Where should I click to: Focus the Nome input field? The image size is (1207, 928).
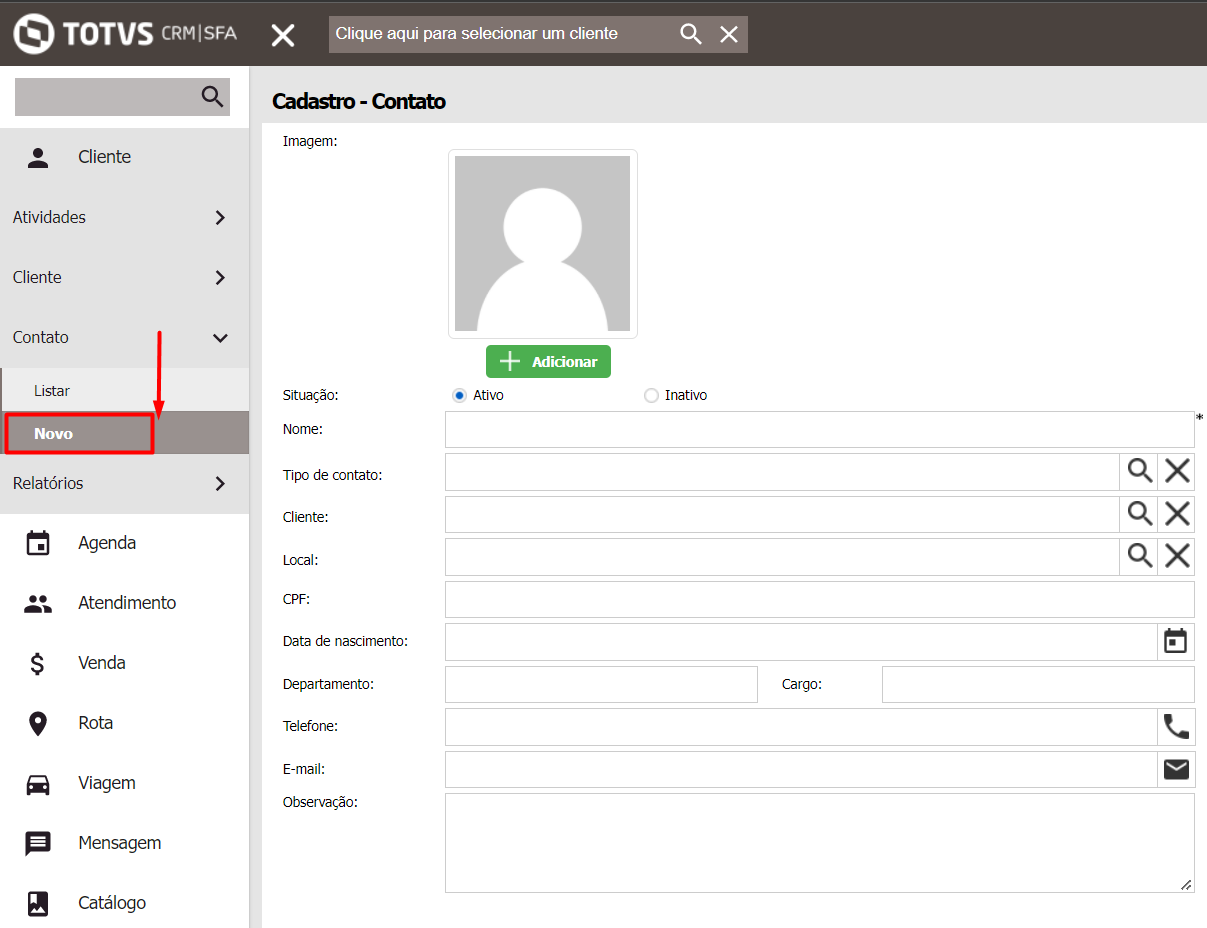819,429
